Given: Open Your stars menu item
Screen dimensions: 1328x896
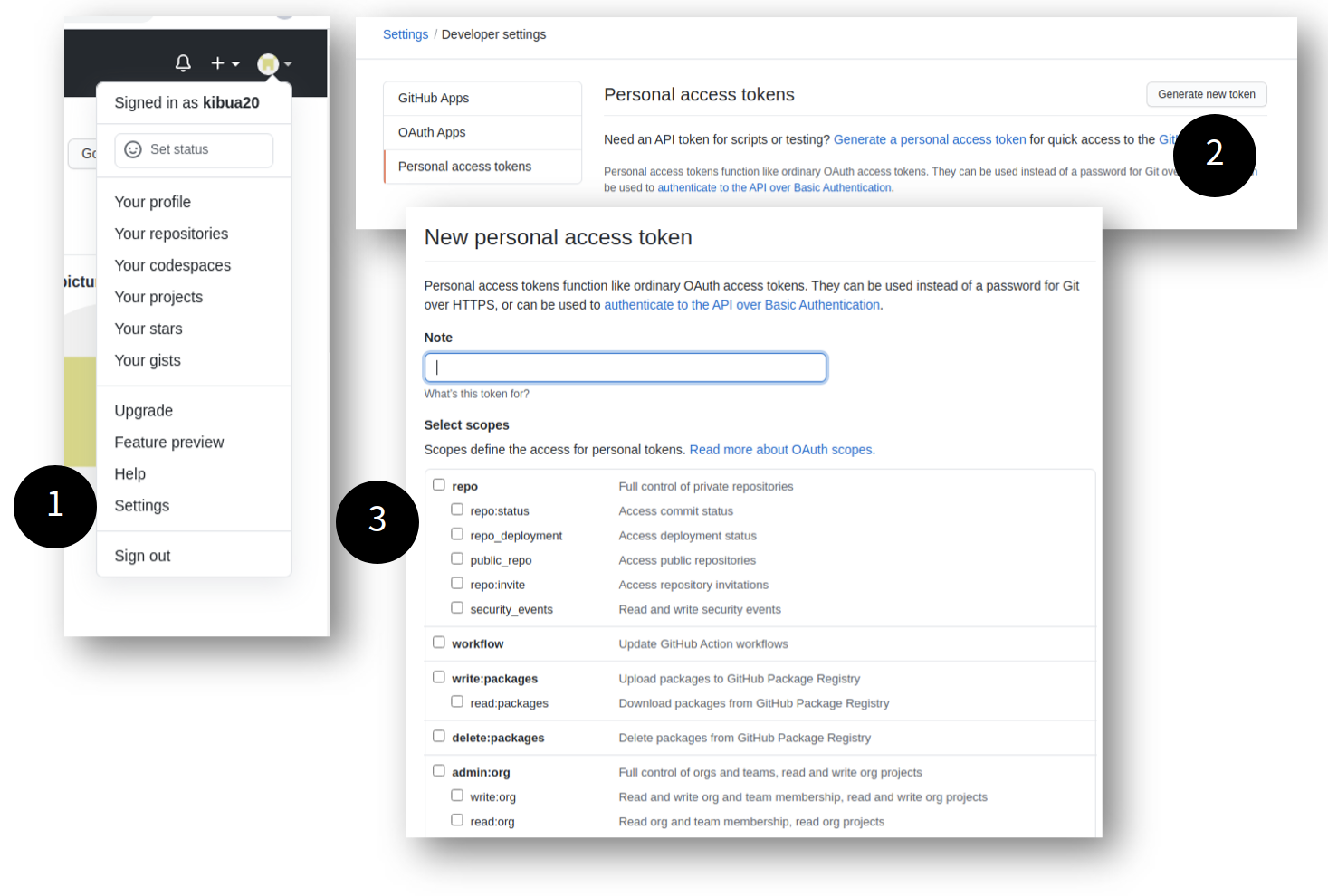Looking at the screenshot, I should click(148, 329).
